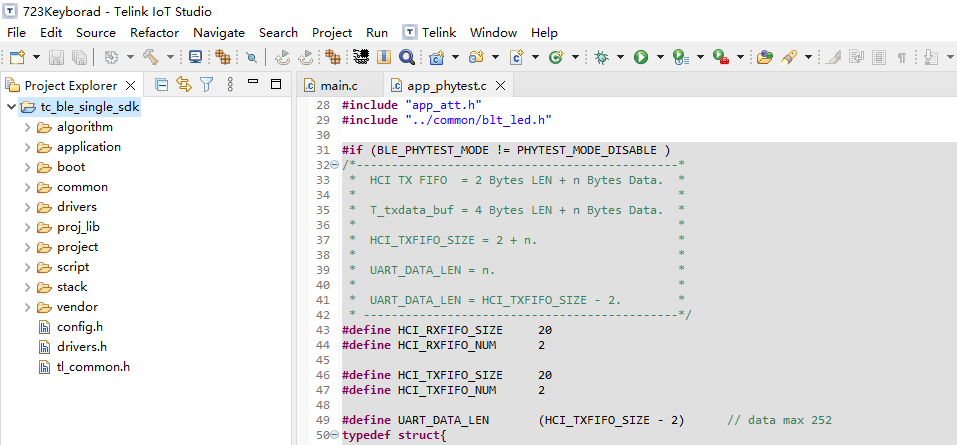957x445 pixels.
Task: Click the New Source Folder icon
Action: coord(476,57)
